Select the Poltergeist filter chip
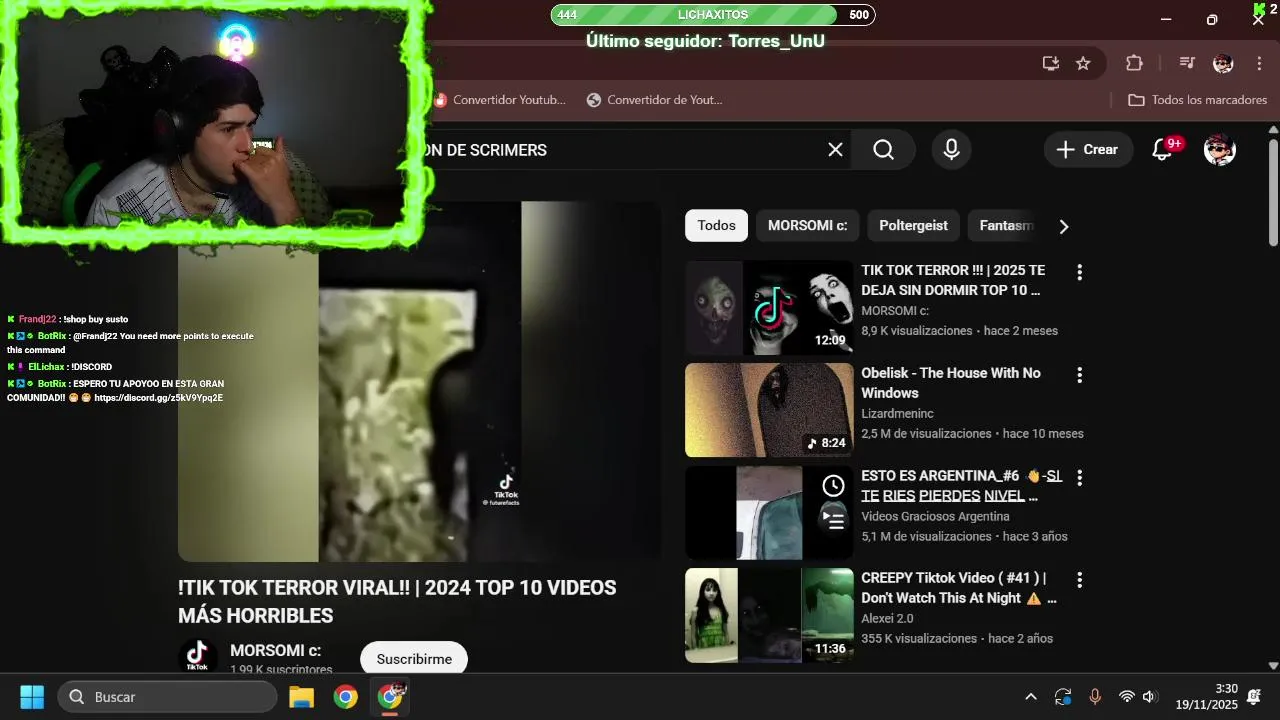This screenshot has width=1280, height=720. pyautogui.click(x=913, y=226)
